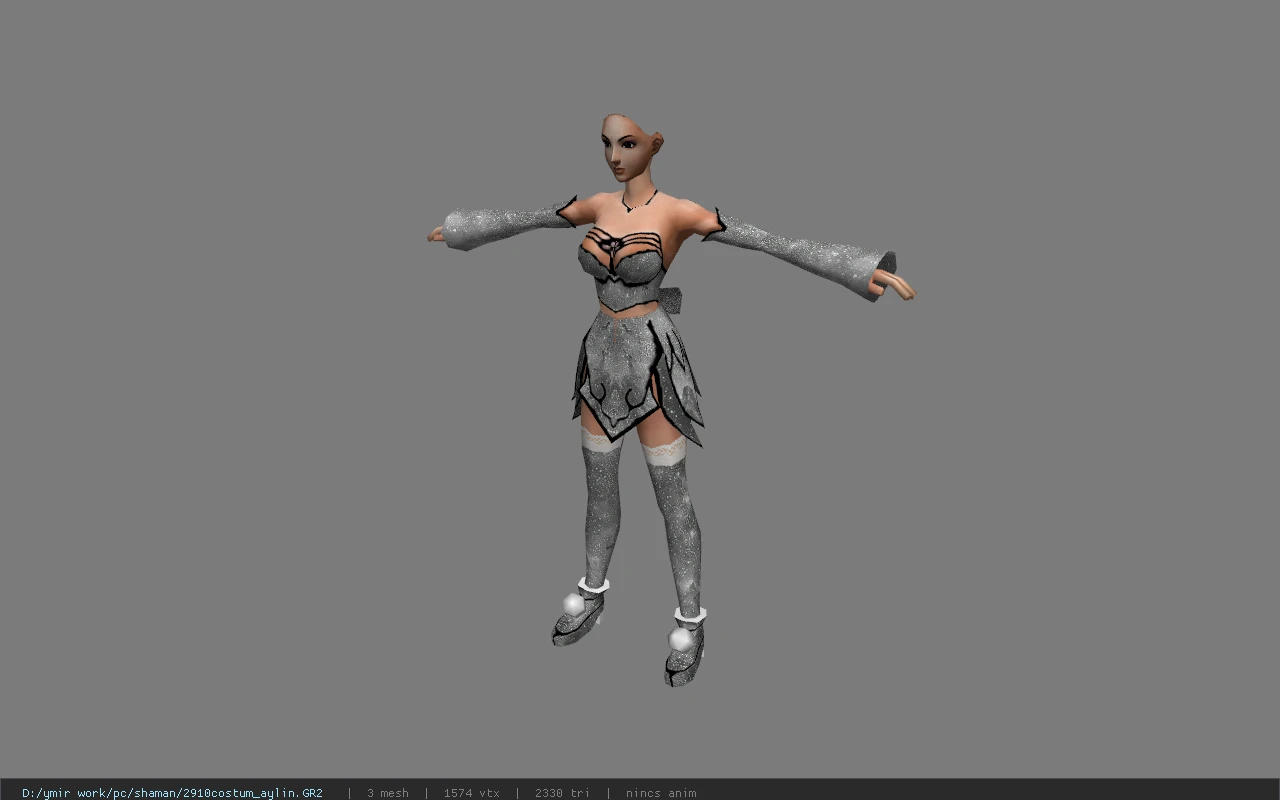Viewport: 1280px width, 800px height.
Task: Click the "nincs anim" animation status label
Action: click(x=661, y=793)
